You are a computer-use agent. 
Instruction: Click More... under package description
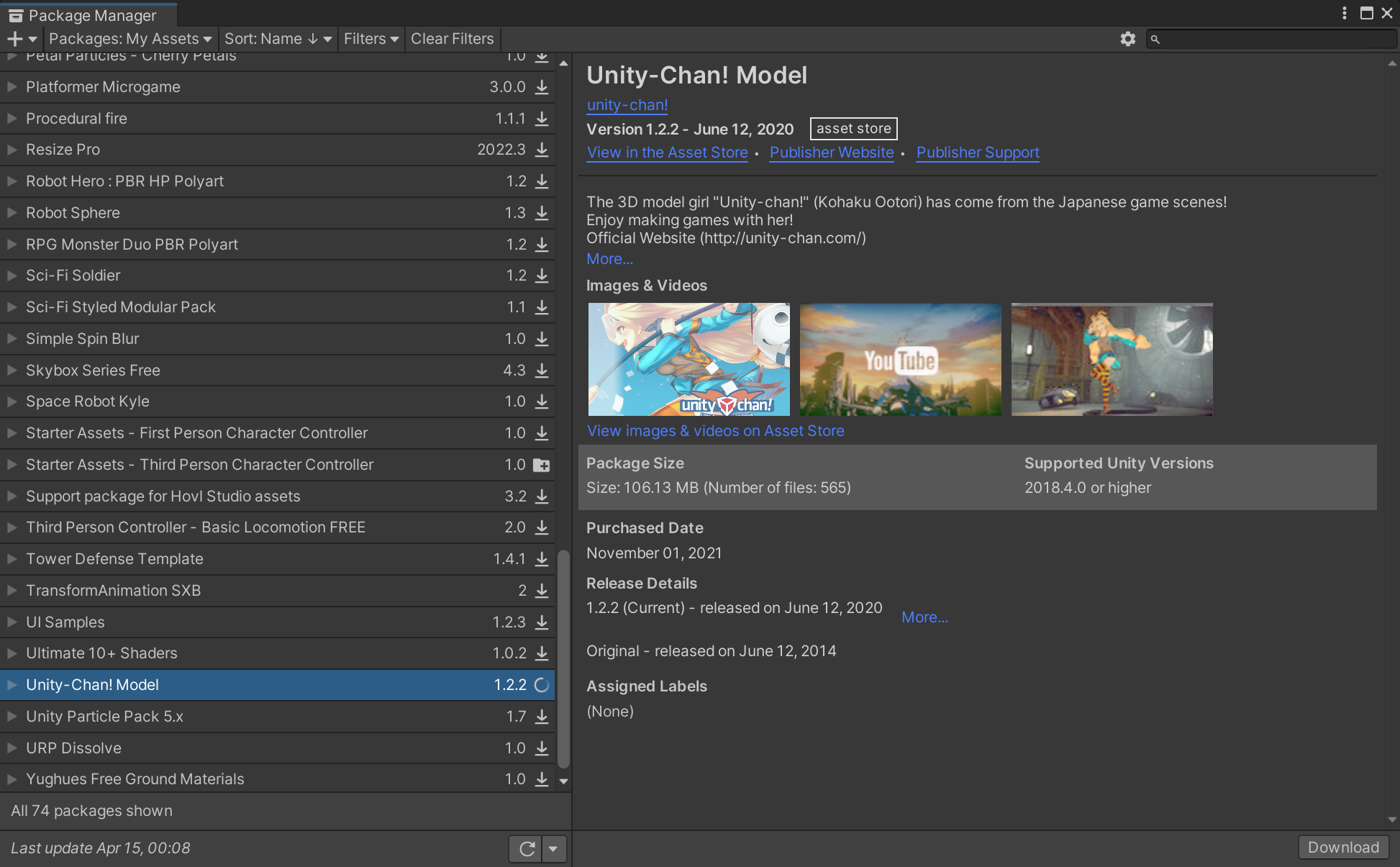pos(610,259)
